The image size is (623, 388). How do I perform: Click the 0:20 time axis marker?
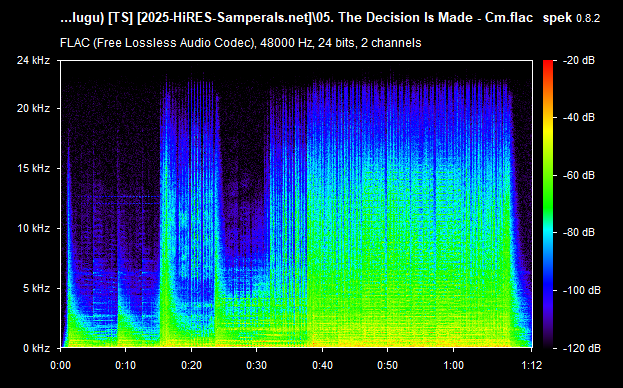click(192, 365)
